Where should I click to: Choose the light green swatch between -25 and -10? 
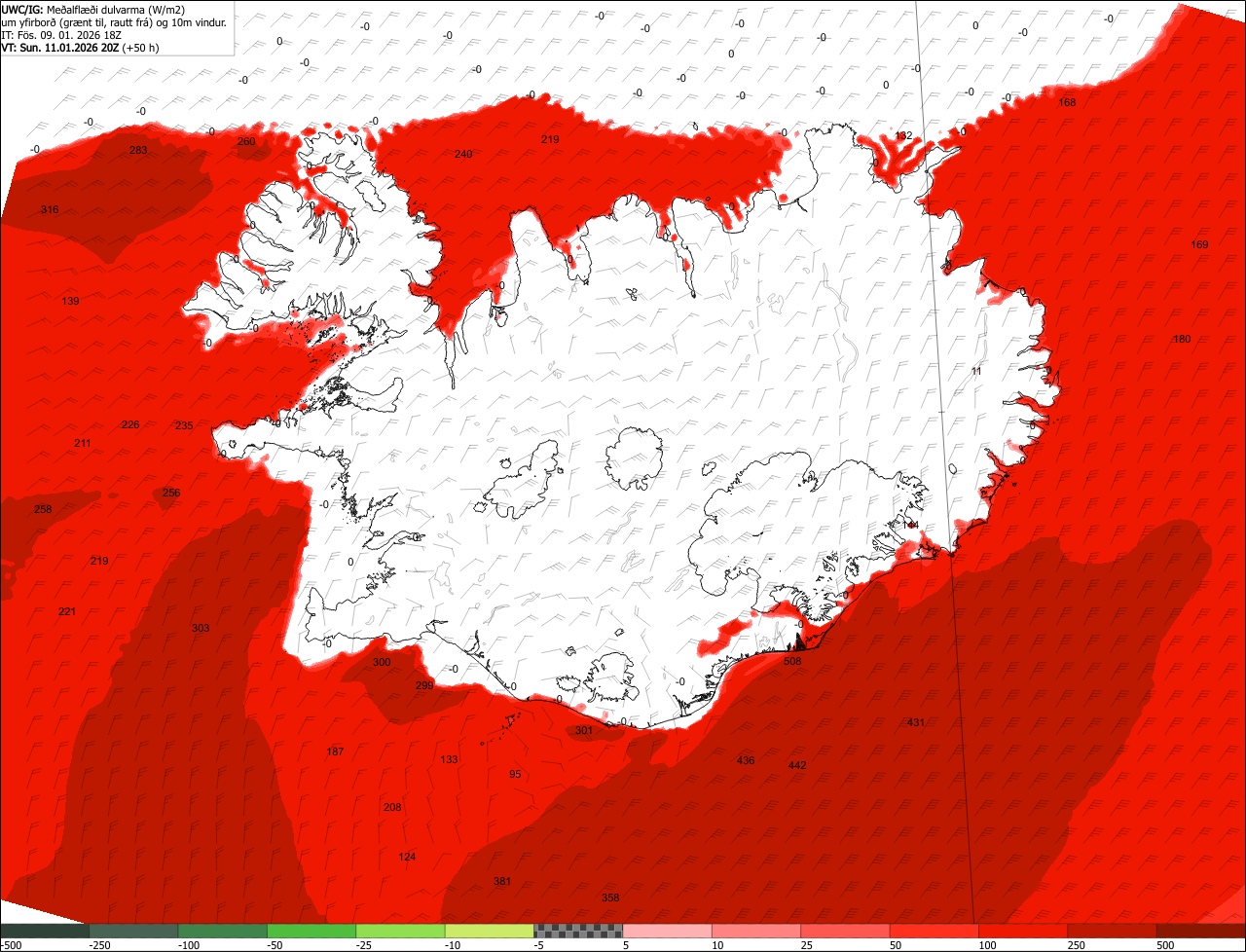[x=400, y=931]
